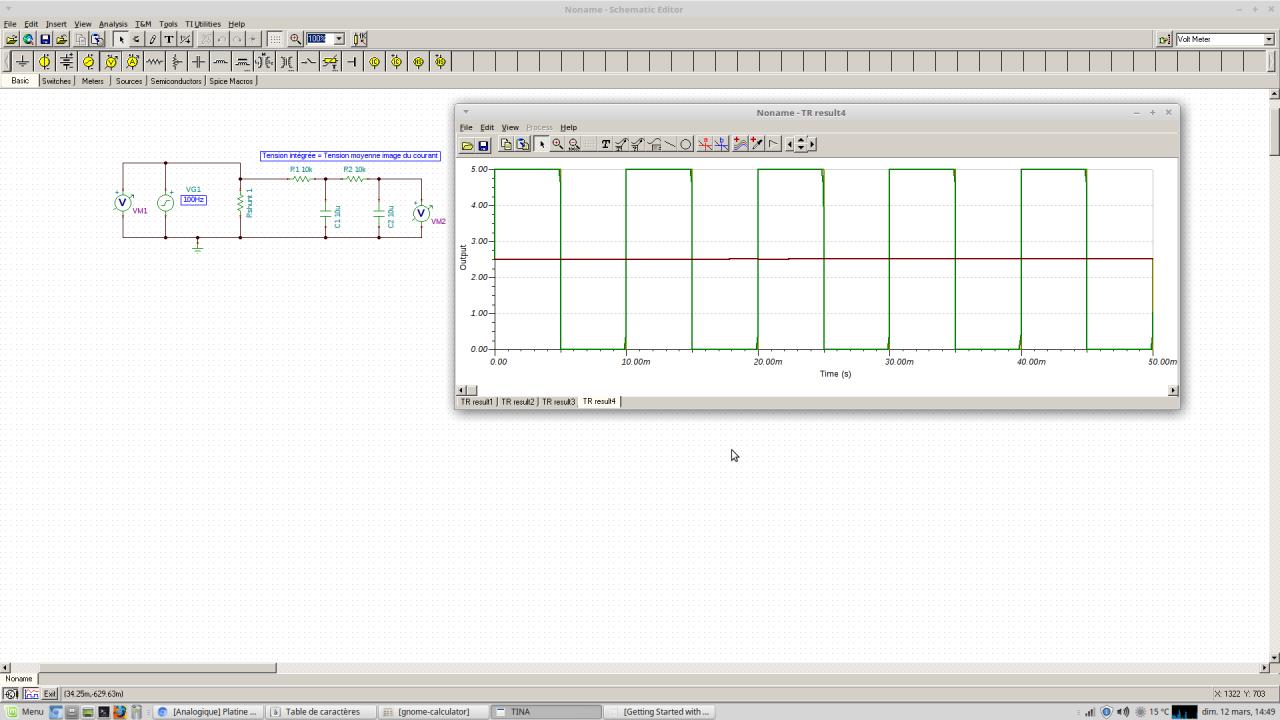
Task: Select the capacitor component
Action: 198,62
